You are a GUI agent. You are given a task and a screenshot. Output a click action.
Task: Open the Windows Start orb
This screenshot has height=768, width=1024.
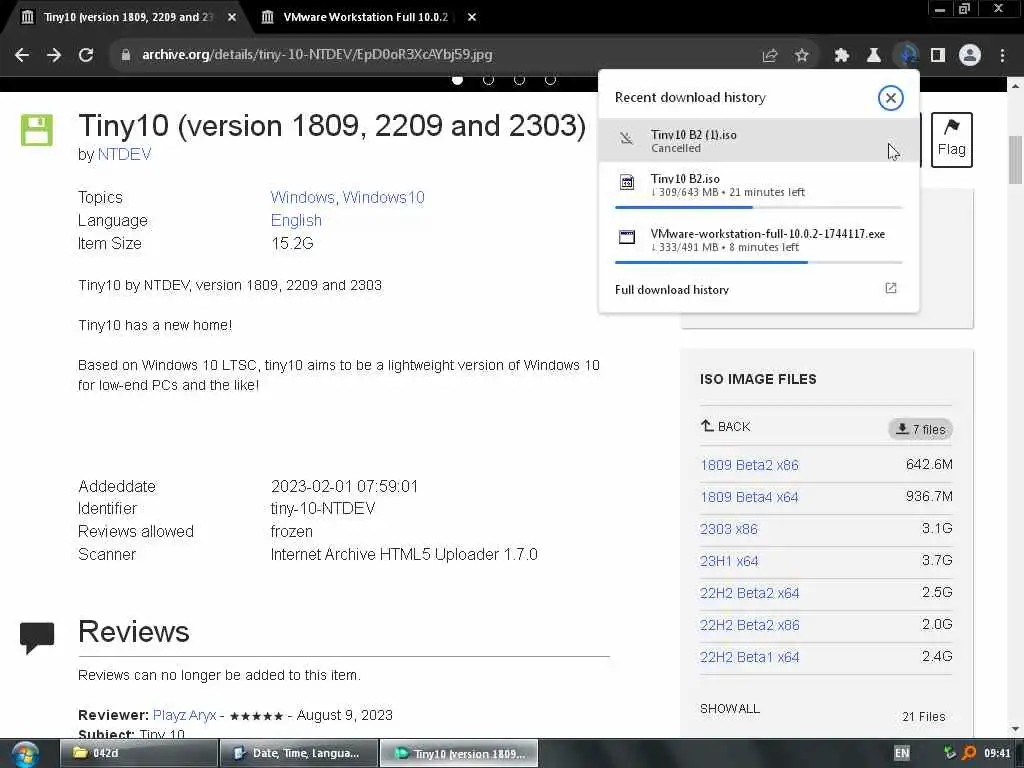tap(25, 754)
